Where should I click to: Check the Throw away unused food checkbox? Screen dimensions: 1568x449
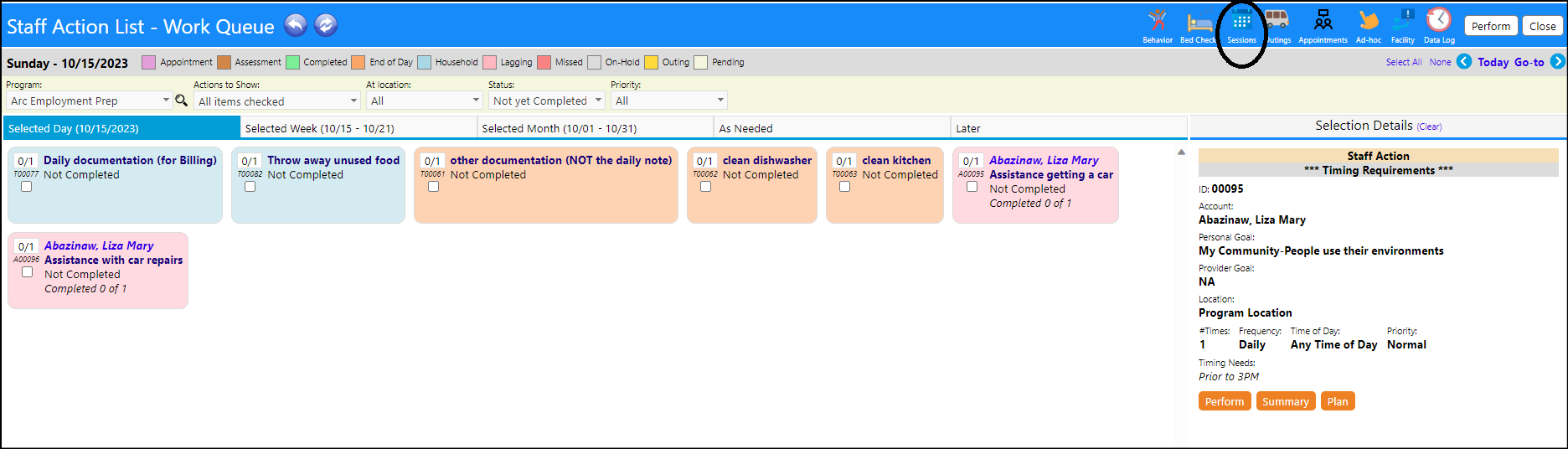tap(250, 187)
